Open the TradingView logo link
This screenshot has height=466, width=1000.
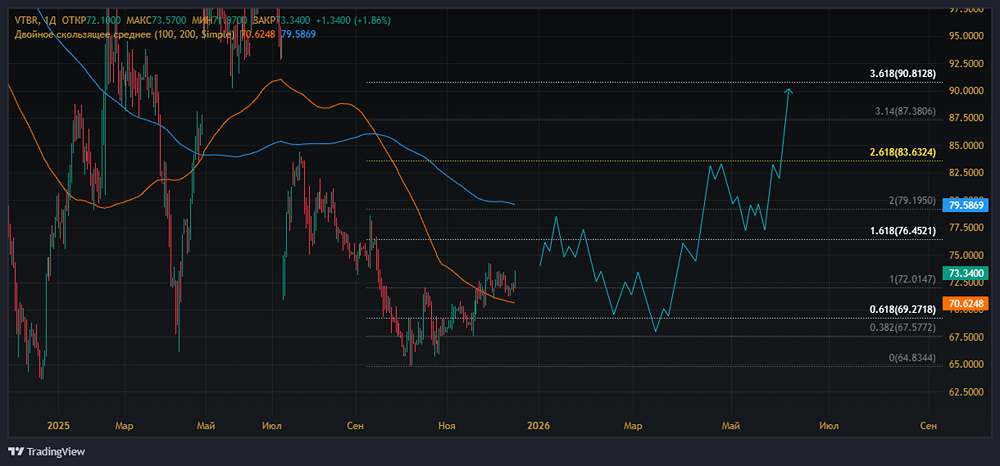(x=46, y=452)
